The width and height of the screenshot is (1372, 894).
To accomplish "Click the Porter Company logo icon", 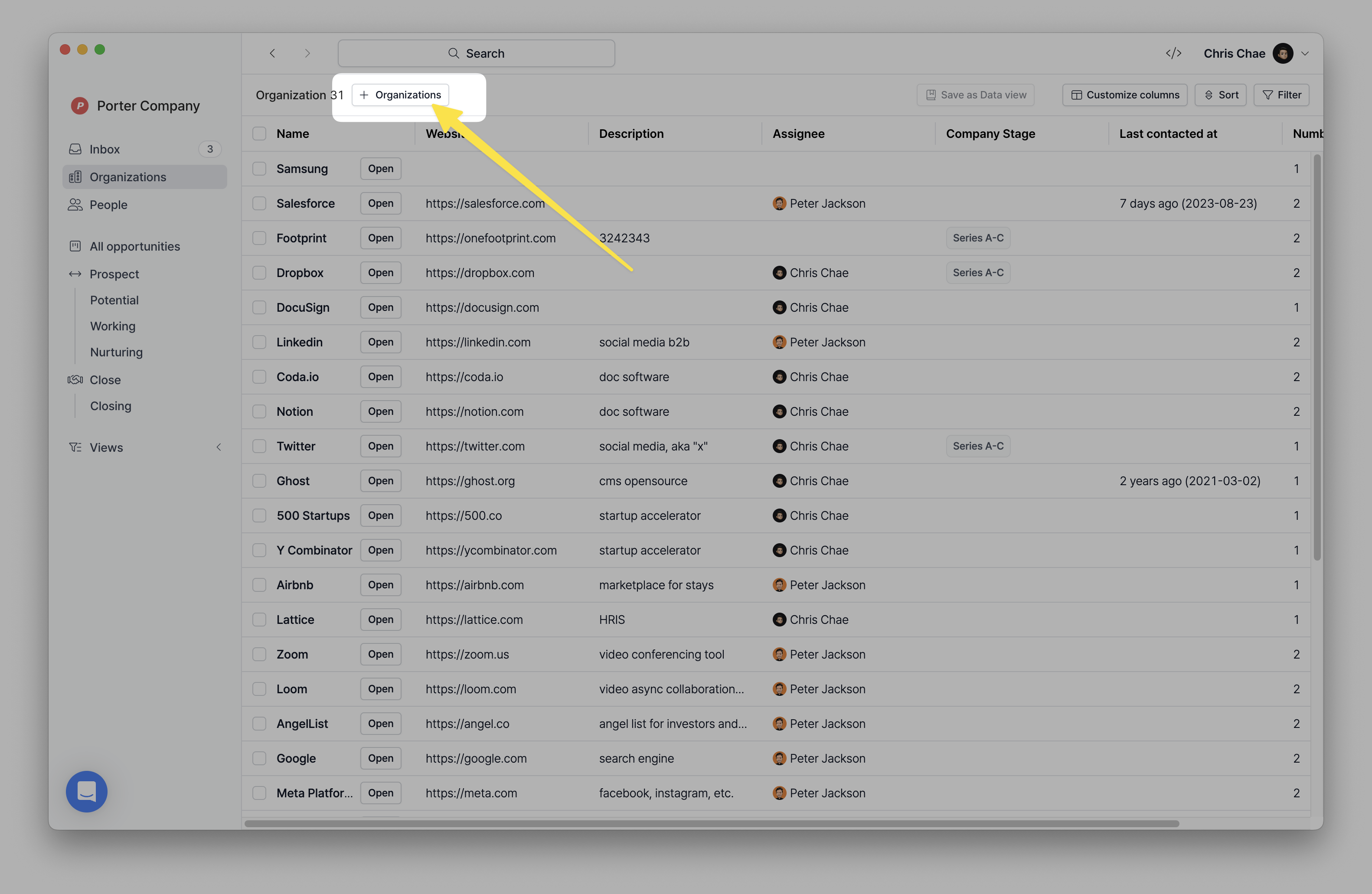I will pos(79,106).
